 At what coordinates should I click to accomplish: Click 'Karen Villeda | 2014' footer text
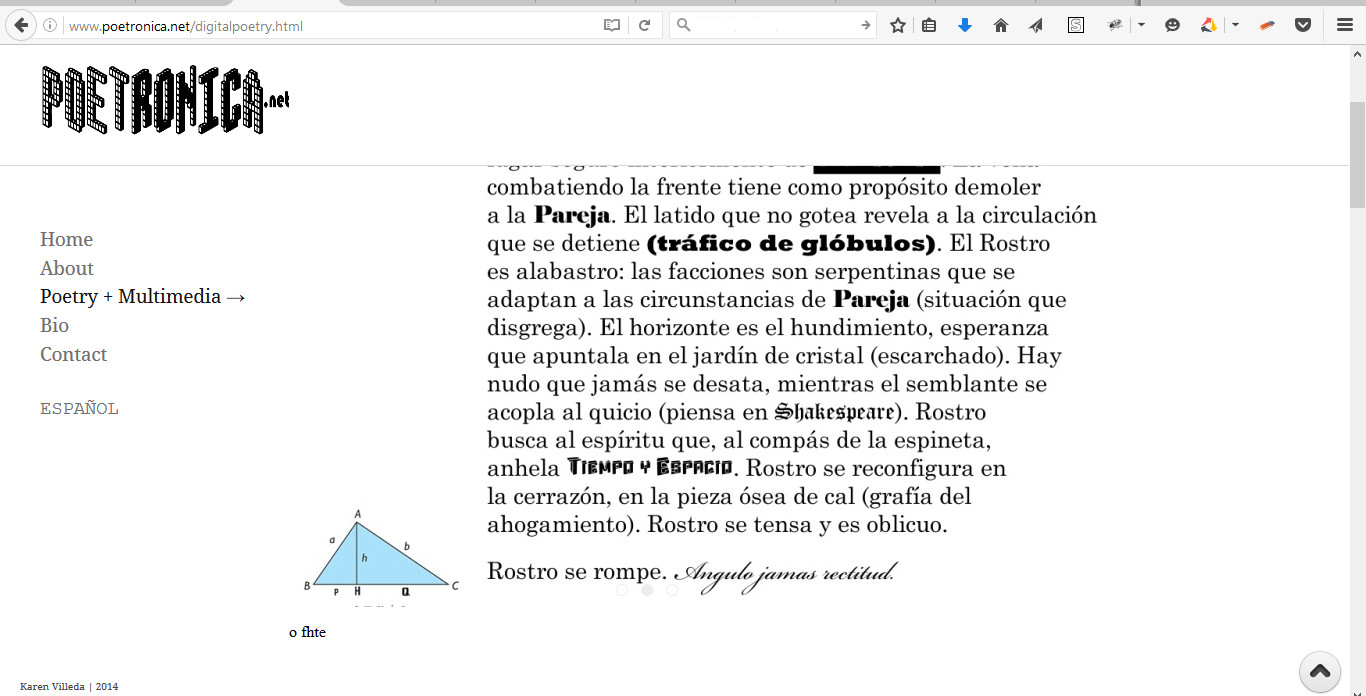(x=69, y=686)
